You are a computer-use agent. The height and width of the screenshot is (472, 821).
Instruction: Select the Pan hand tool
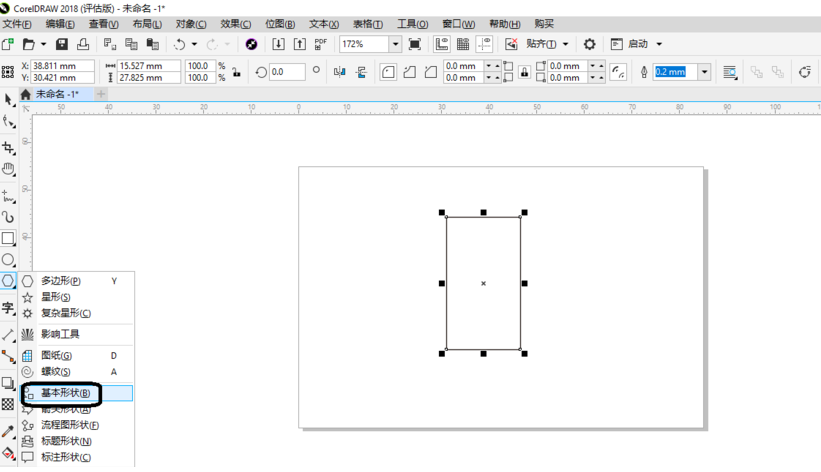pos(8,169)
